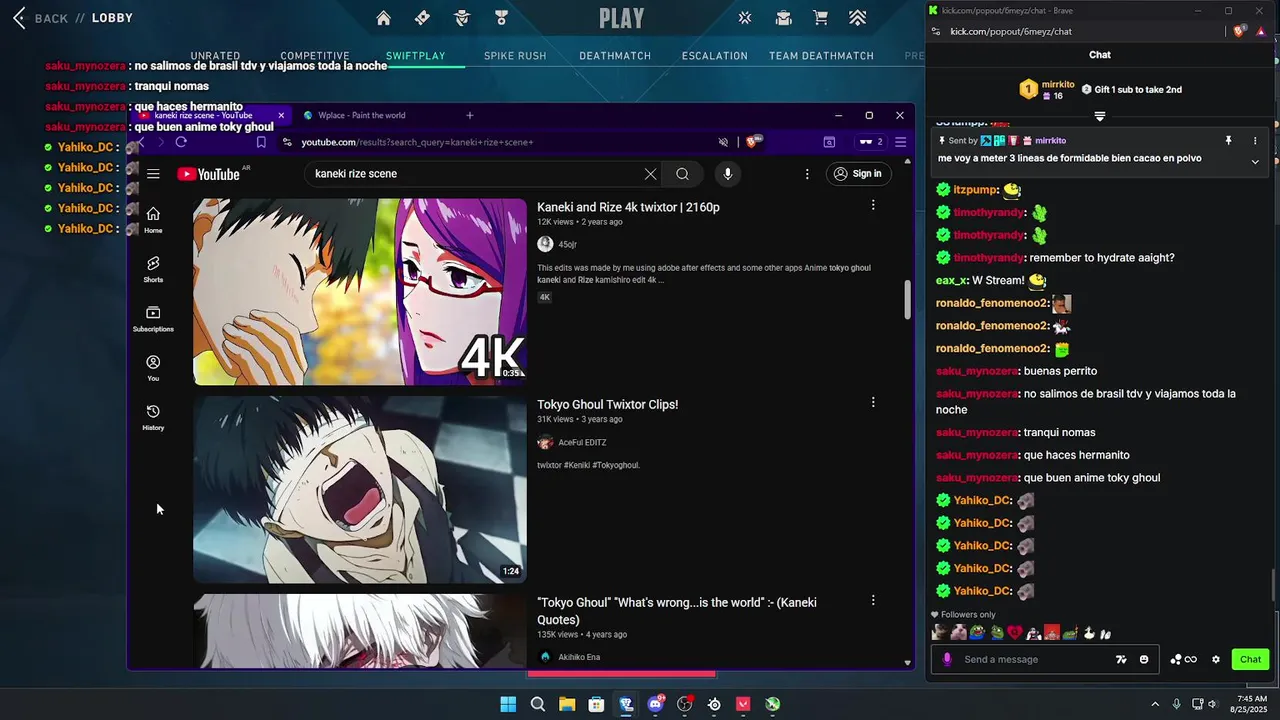Open Kick chat settings gear
The image size is (1280, 720).
point(1216,659)
